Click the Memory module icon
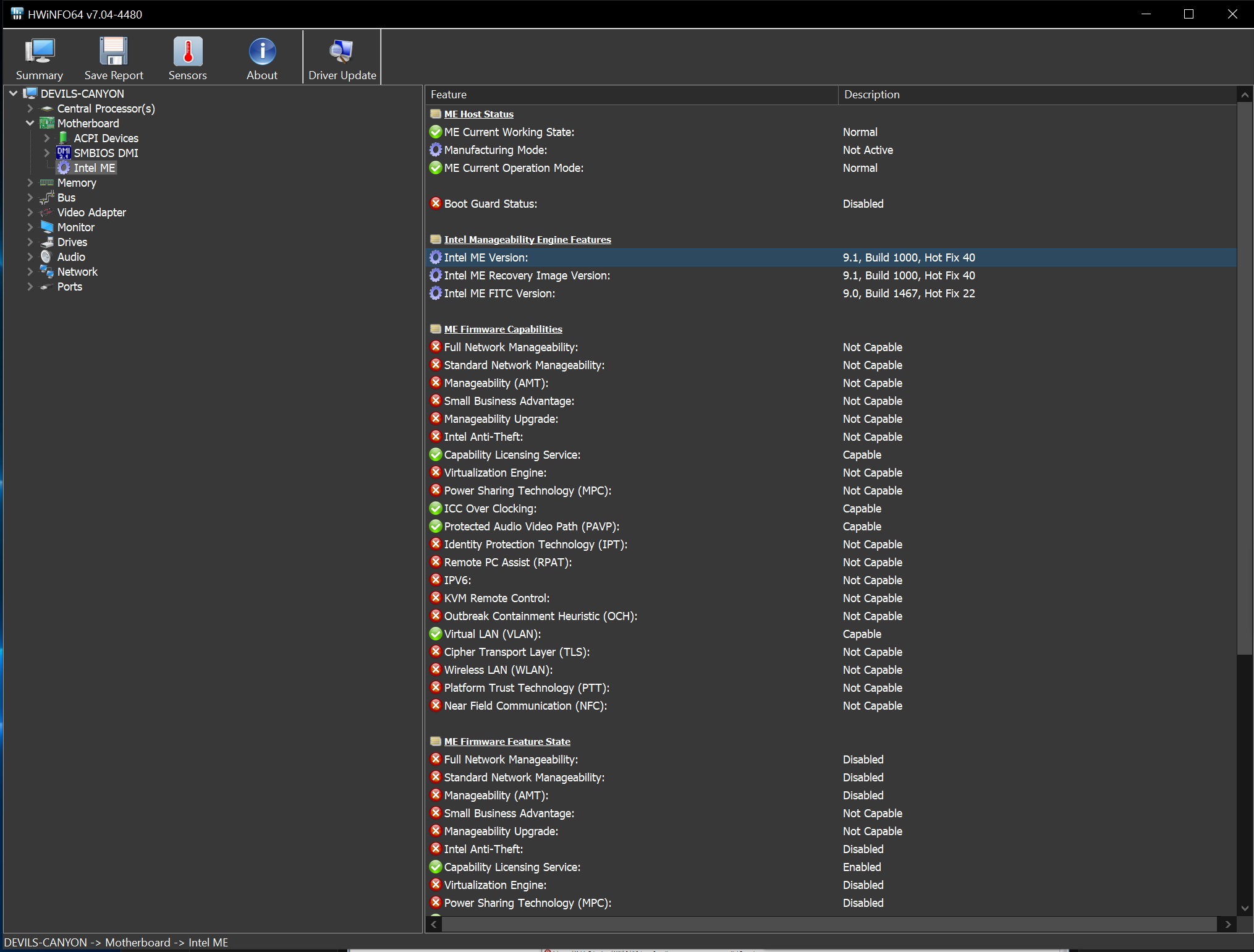 [x=47, y=182]
